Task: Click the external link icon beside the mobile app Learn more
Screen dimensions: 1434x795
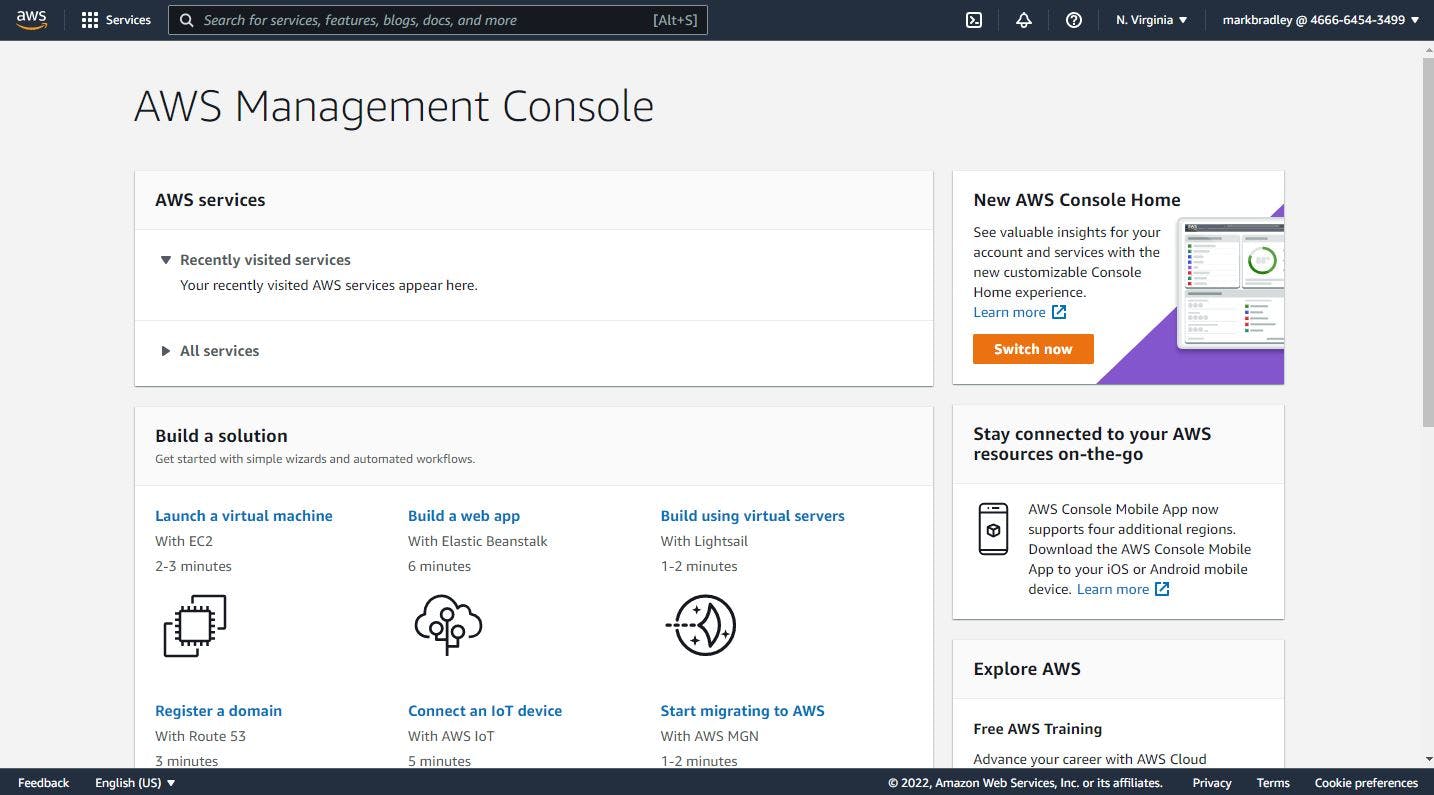Action: (x=1162, y=589)
